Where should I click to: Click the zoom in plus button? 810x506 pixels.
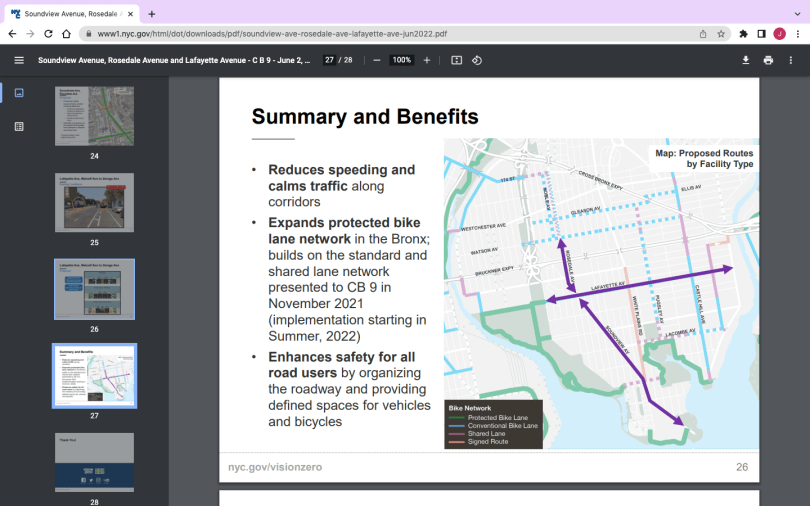[x=427, y=60]
